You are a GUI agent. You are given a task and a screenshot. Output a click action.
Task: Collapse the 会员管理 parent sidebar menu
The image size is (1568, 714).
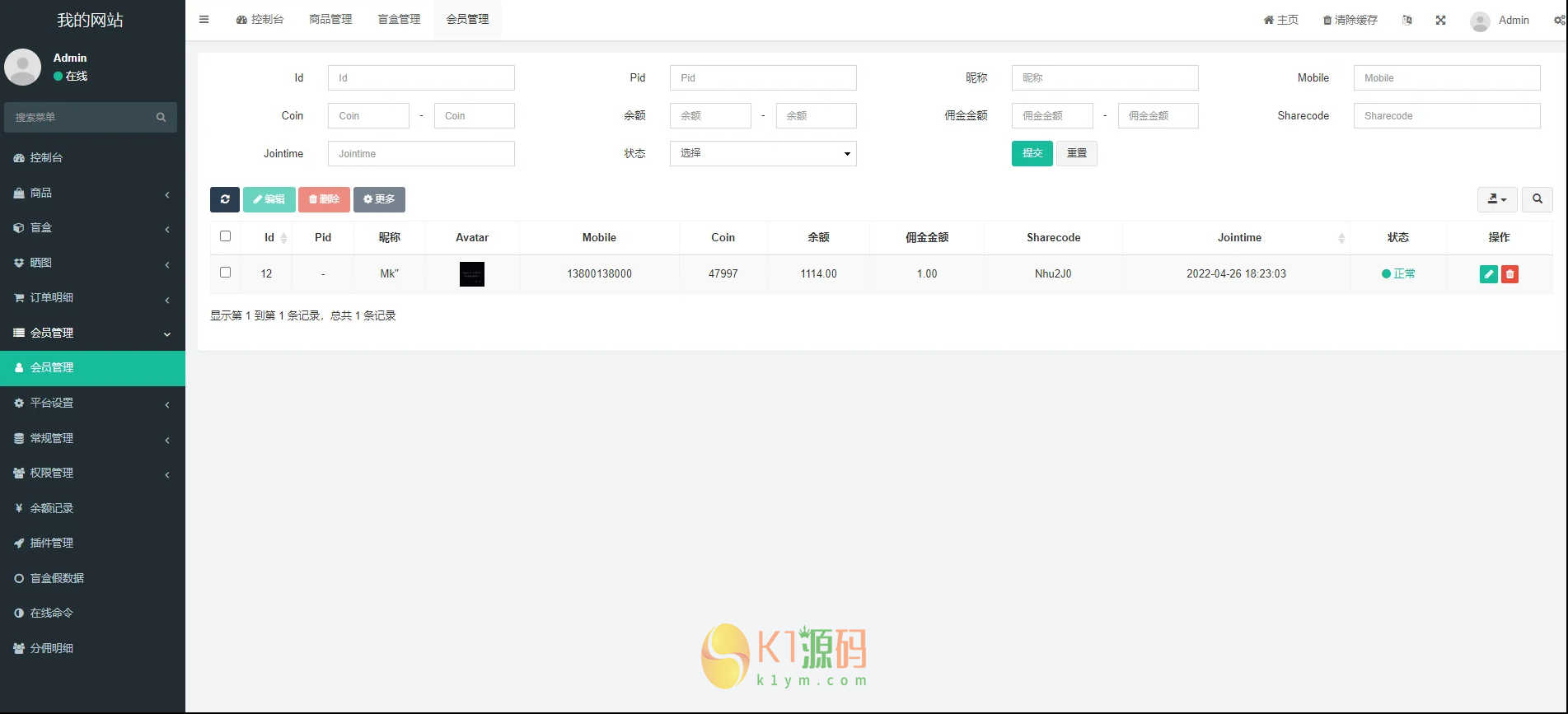click(x=92, y=333)
